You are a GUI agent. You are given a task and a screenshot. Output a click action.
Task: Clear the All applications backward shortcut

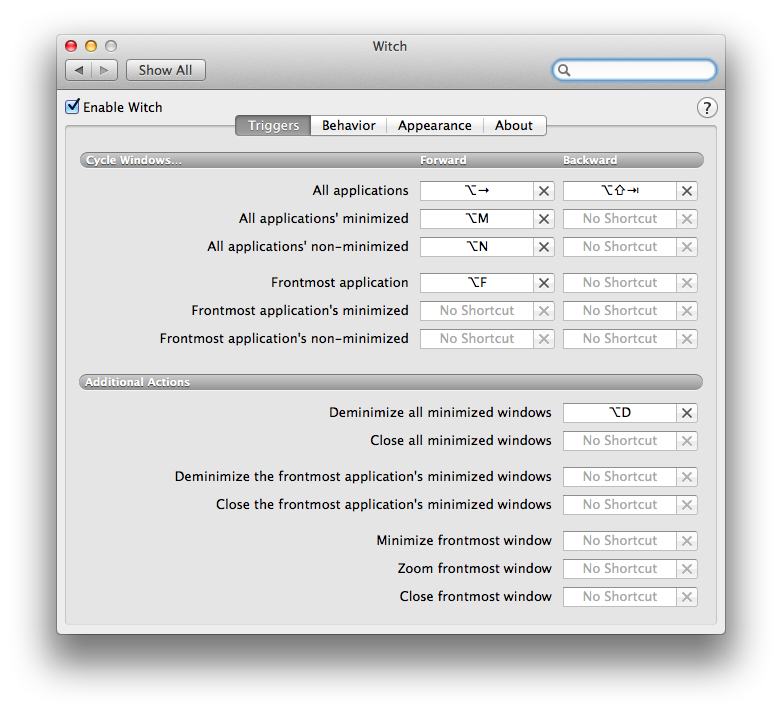[x=687, y=191]
